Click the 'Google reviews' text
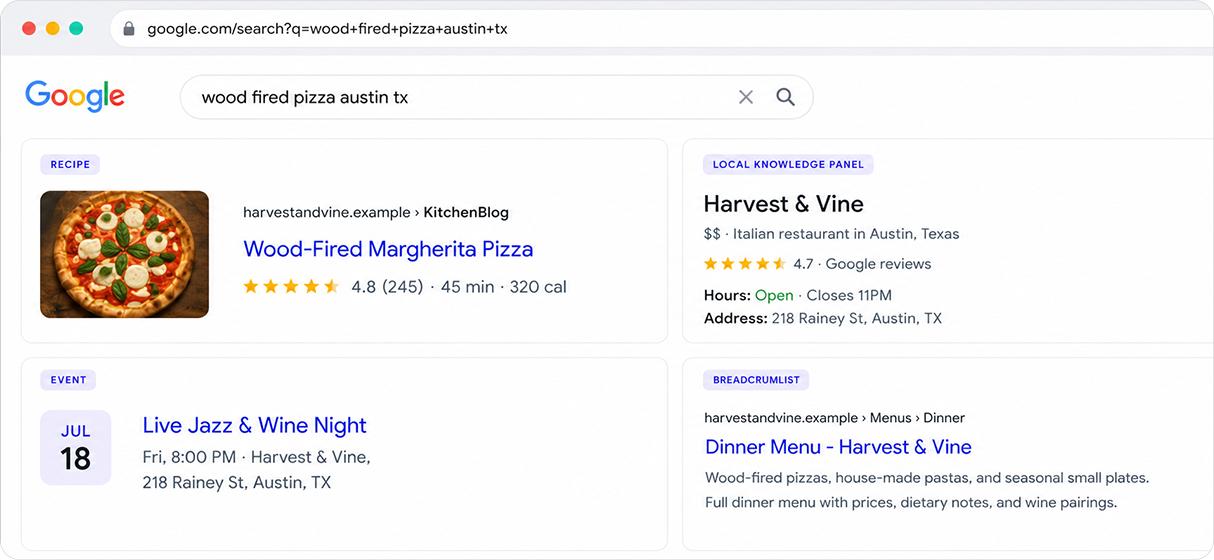The image size is (1214, 560). click(x=878, y=264)
